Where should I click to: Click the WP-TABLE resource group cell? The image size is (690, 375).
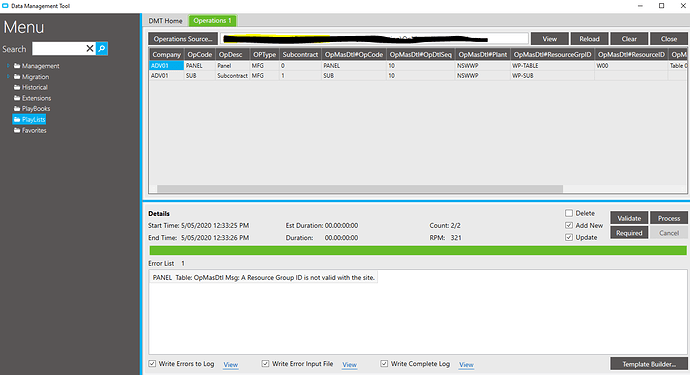pos(552,66)
